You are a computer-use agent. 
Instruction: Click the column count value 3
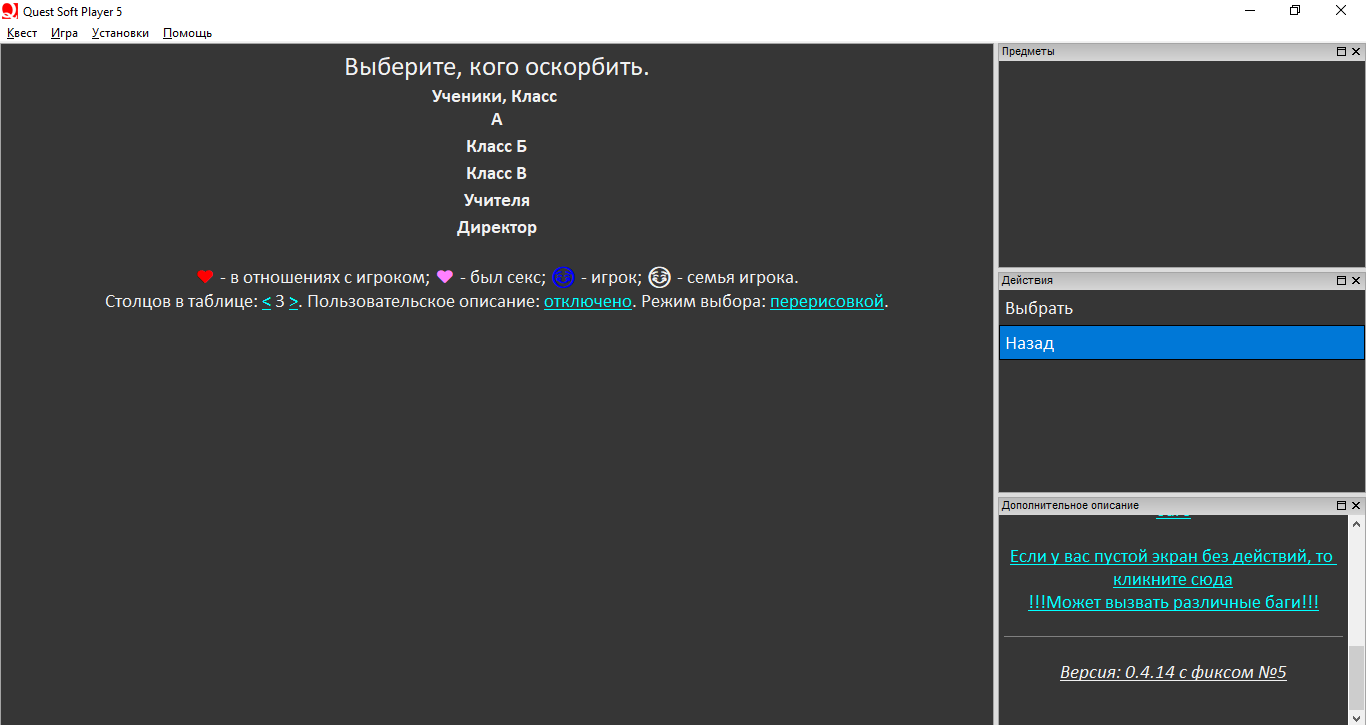pos(280,301)
